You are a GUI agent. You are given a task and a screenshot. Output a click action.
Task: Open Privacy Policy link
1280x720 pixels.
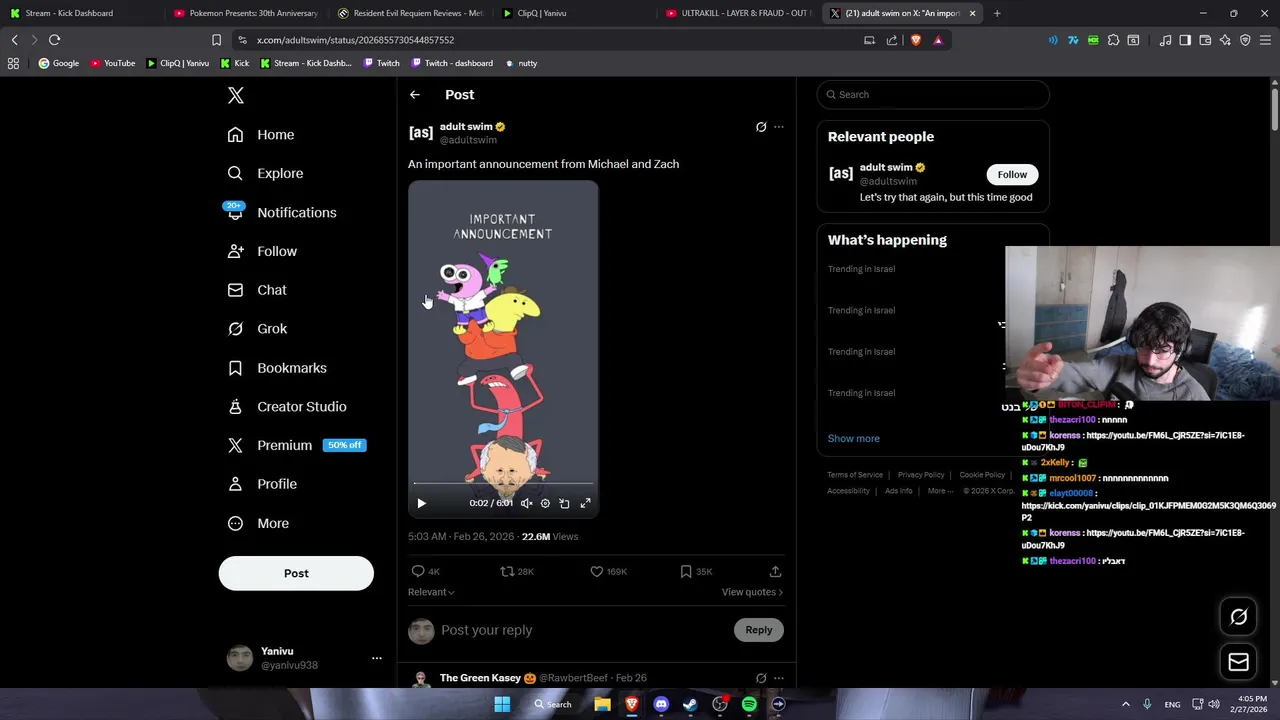(921, 475)
